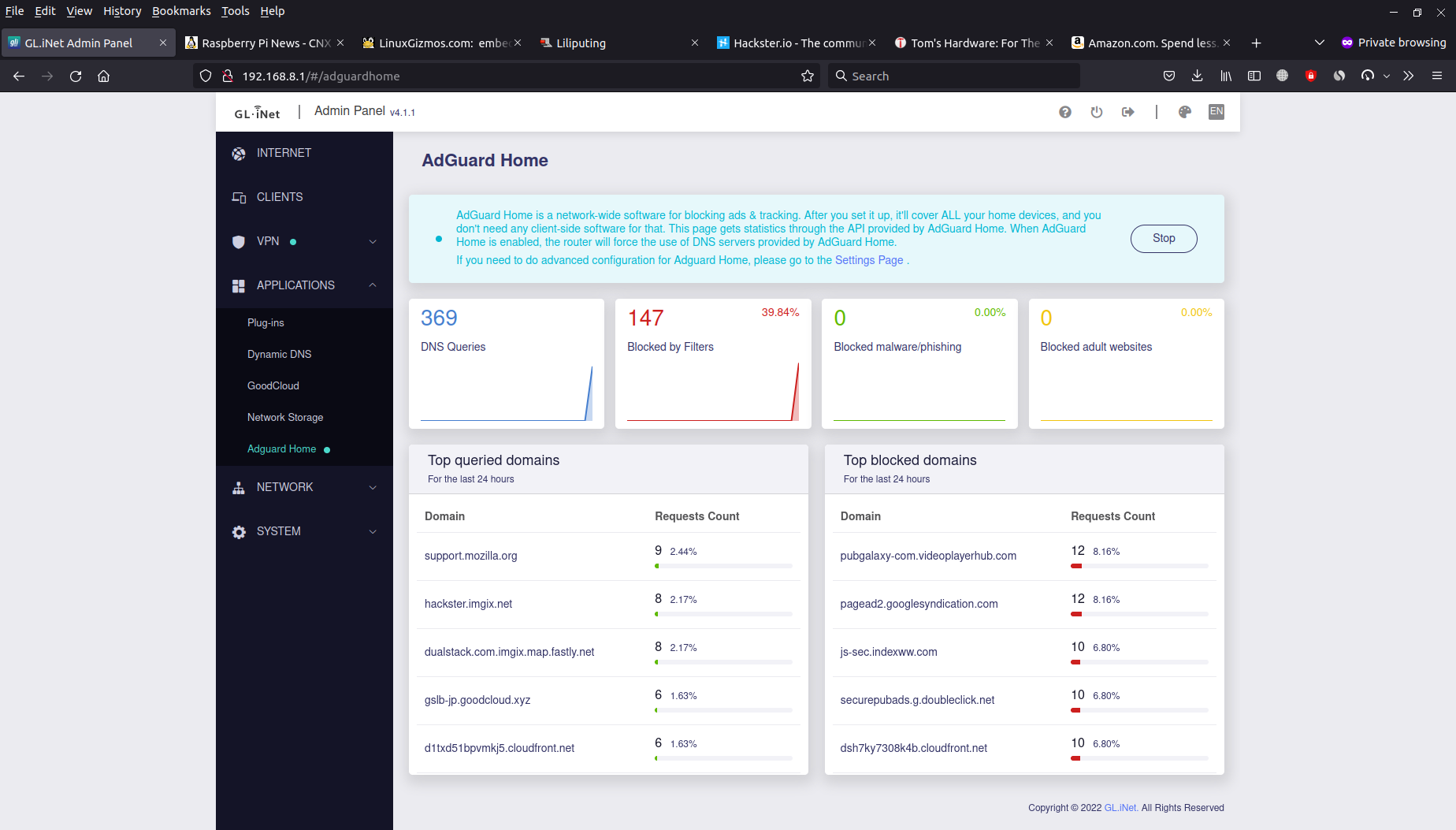Open the help question mark icon
This screenshot has height=830, width=1456.
(x=1064, y=112)
